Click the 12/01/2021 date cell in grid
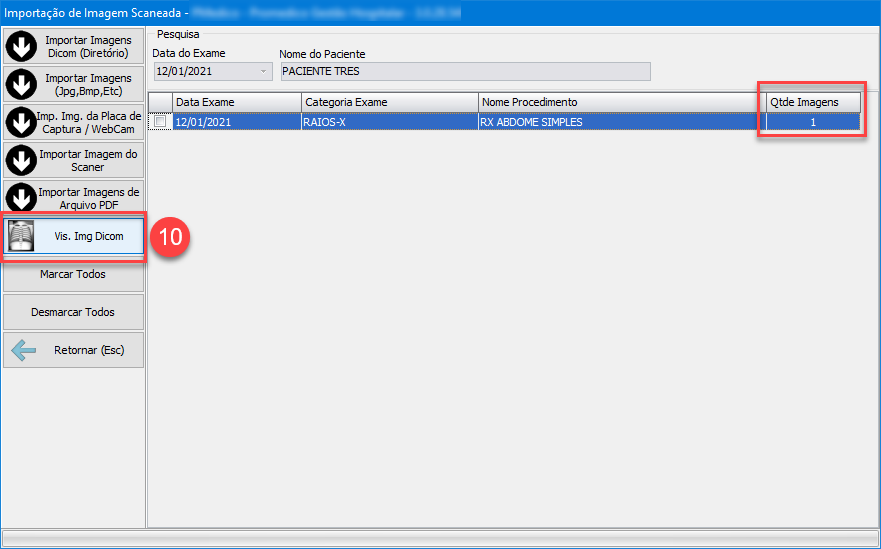881x549 pixels. (x=236, y=122)
